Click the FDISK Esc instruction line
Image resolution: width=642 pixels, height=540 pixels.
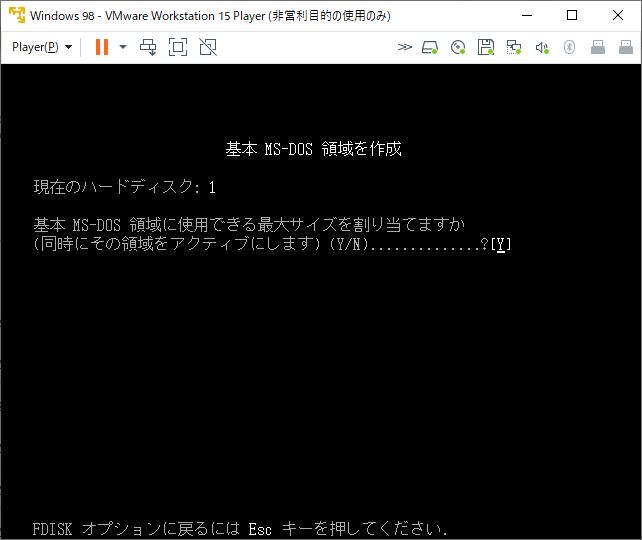coord(240,529)
